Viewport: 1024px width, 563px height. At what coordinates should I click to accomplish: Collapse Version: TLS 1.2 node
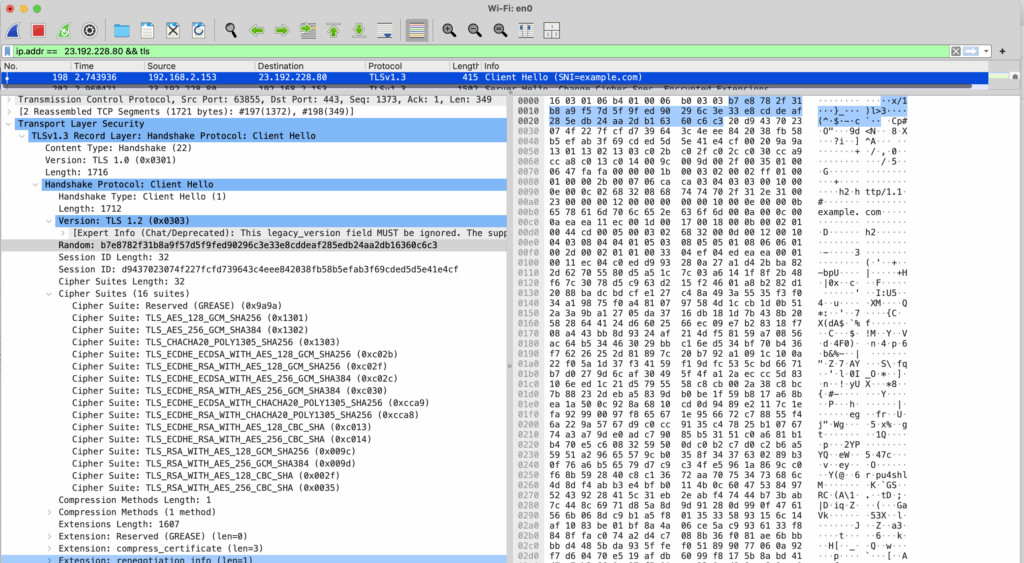click(x=49, y=221)
